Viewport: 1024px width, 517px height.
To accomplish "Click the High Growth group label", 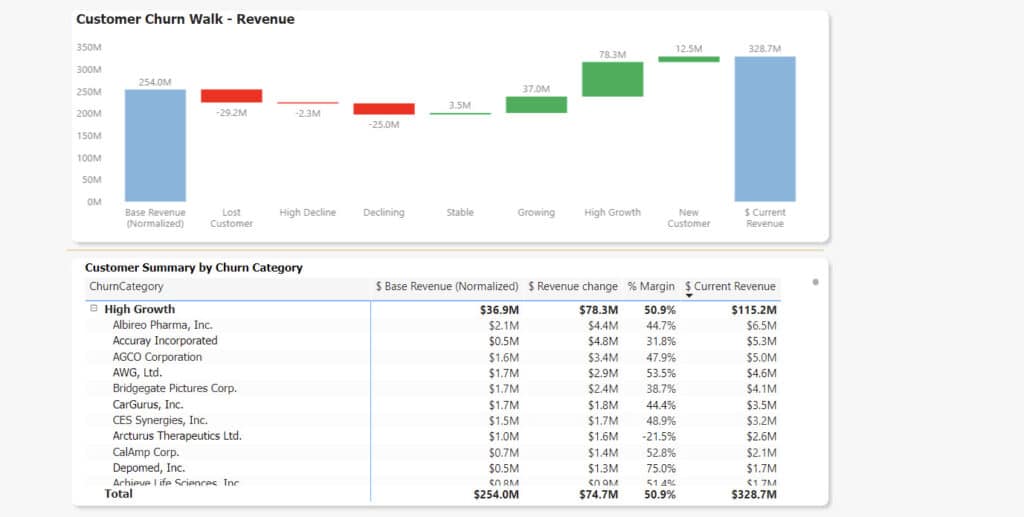I will [x=140, y=309].
